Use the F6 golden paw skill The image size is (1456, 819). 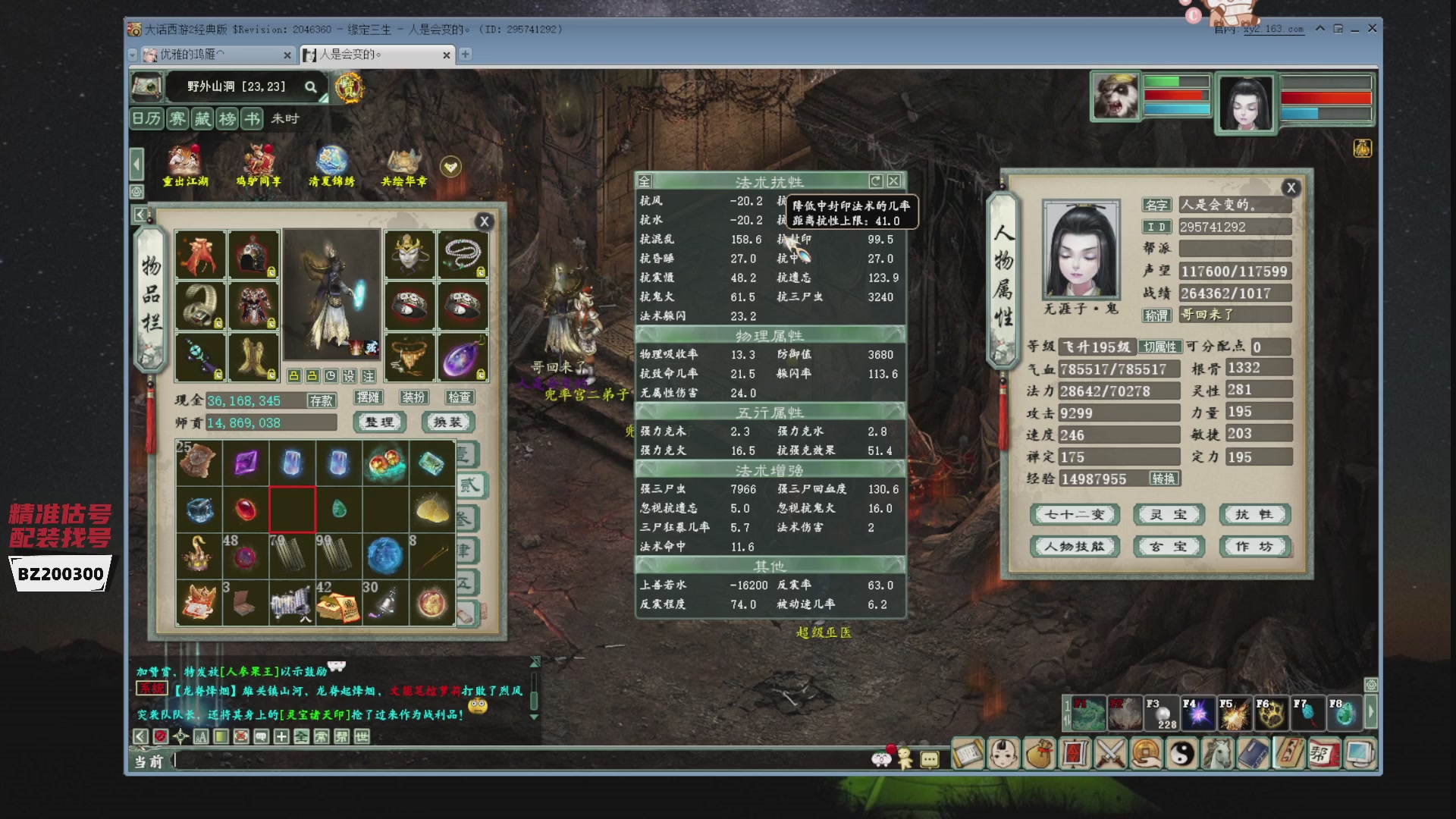[x=1271, y=714]
